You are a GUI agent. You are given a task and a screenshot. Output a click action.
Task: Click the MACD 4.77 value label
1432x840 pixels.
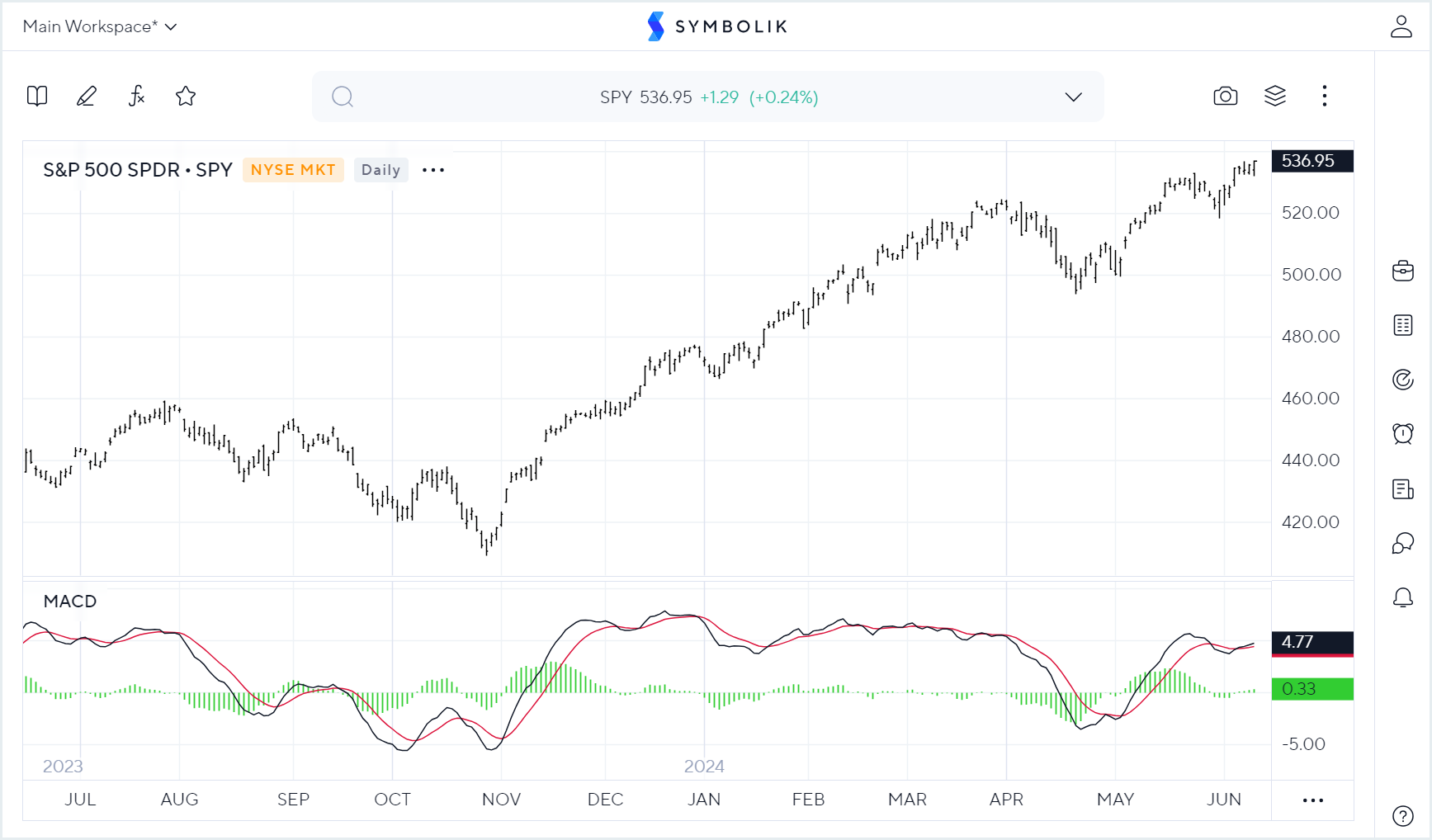click(x=1312, y=642)
